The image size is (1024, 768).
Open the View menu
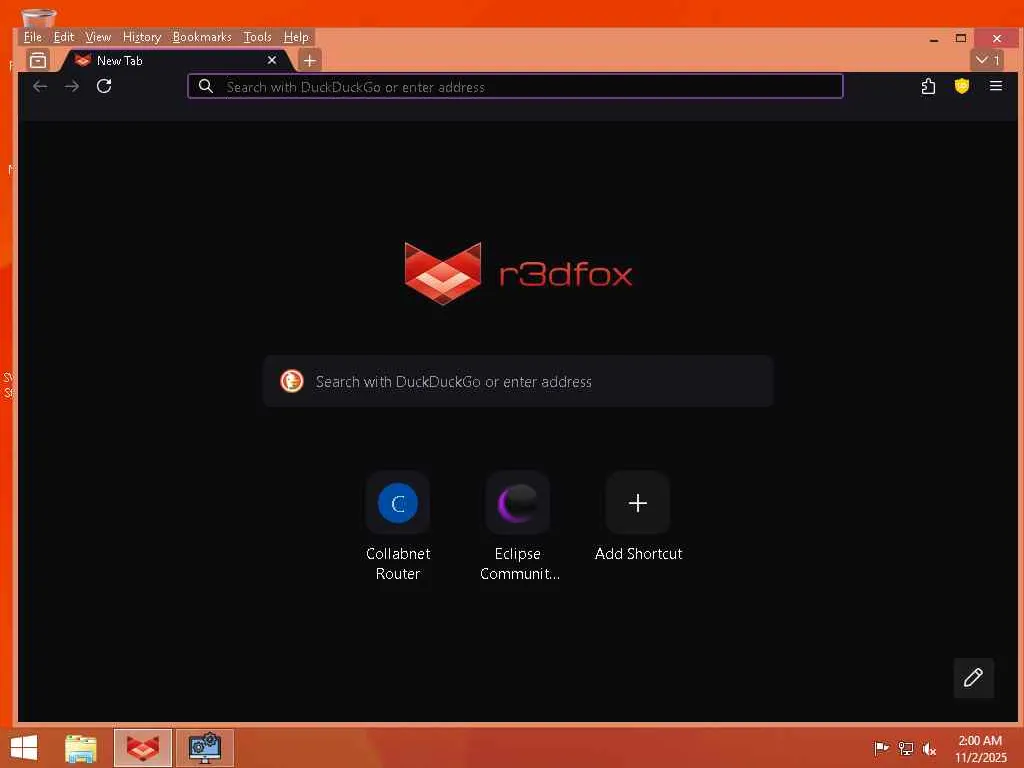98,37
